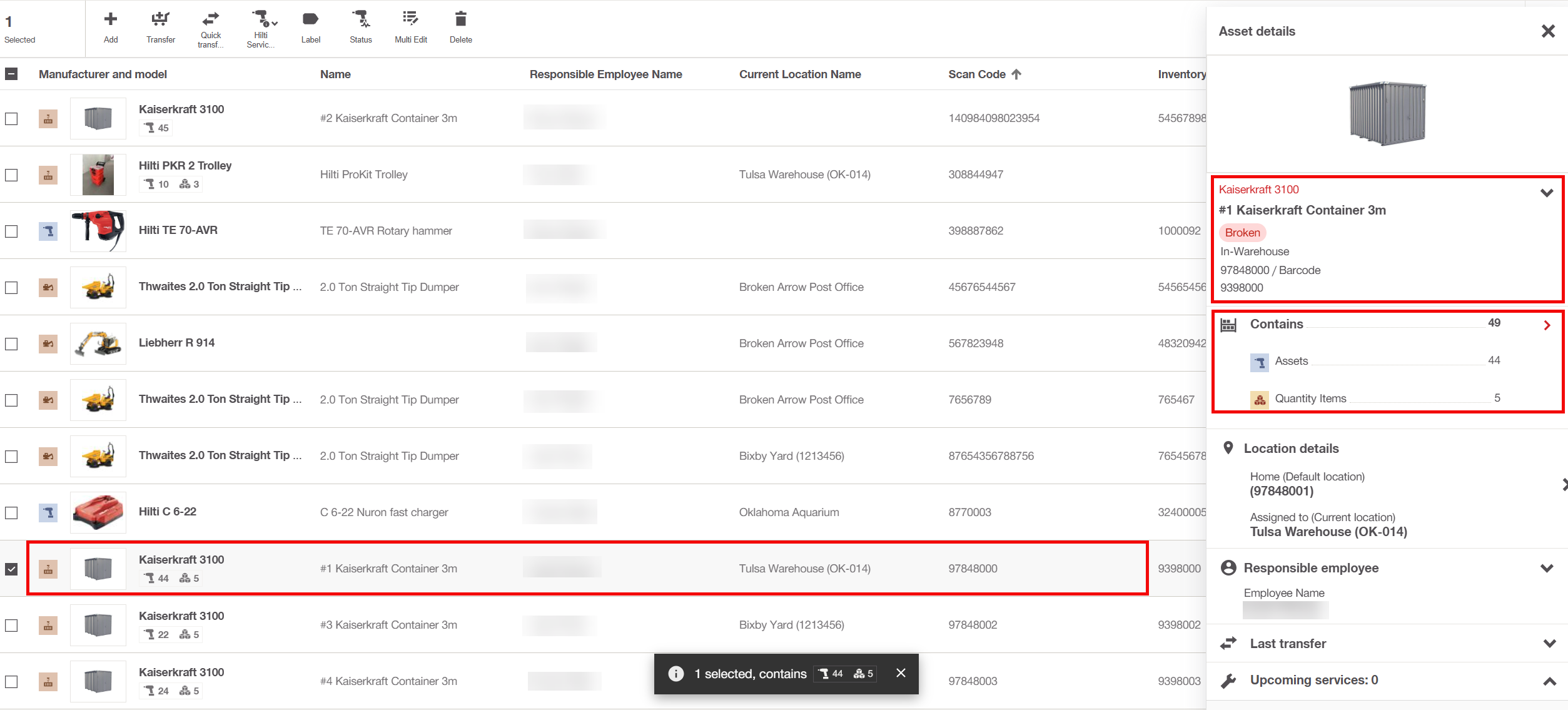Check the Bixby Yard dumper row checkbox

11,456
